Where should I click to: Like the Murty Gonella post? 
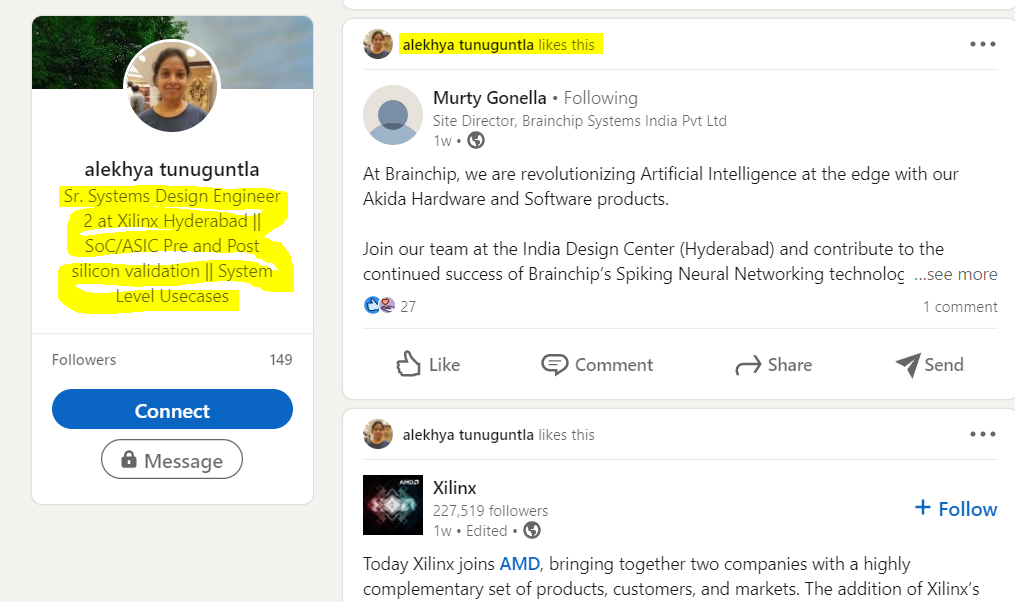(x=428, y=364)
